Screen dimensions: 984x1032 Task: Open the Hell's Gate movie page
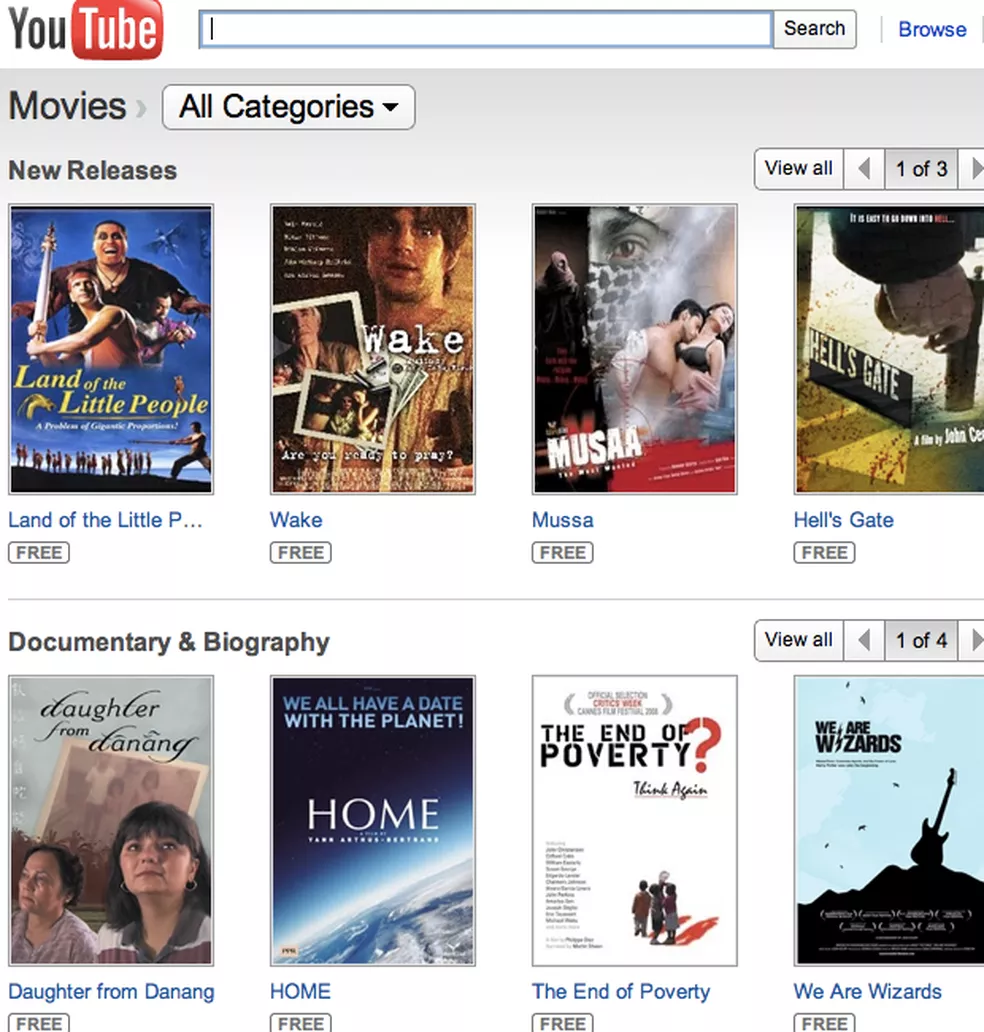point(844,520)
